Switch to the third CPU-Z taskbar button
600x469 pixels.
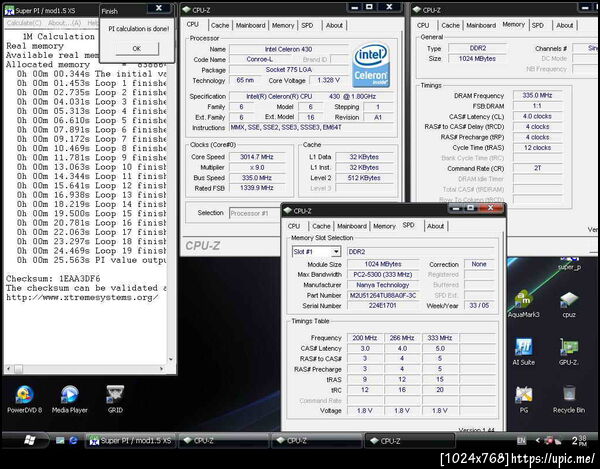pos(410,441)
